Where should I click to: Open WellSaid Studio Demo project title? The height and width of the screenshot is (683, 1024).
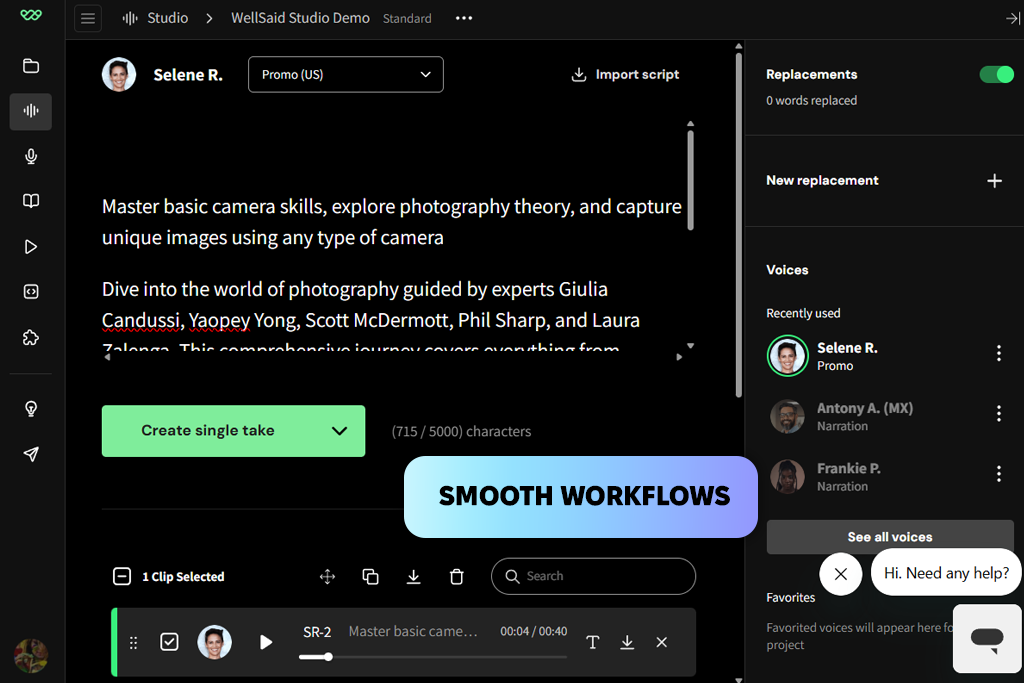click(x=300, y=18)
